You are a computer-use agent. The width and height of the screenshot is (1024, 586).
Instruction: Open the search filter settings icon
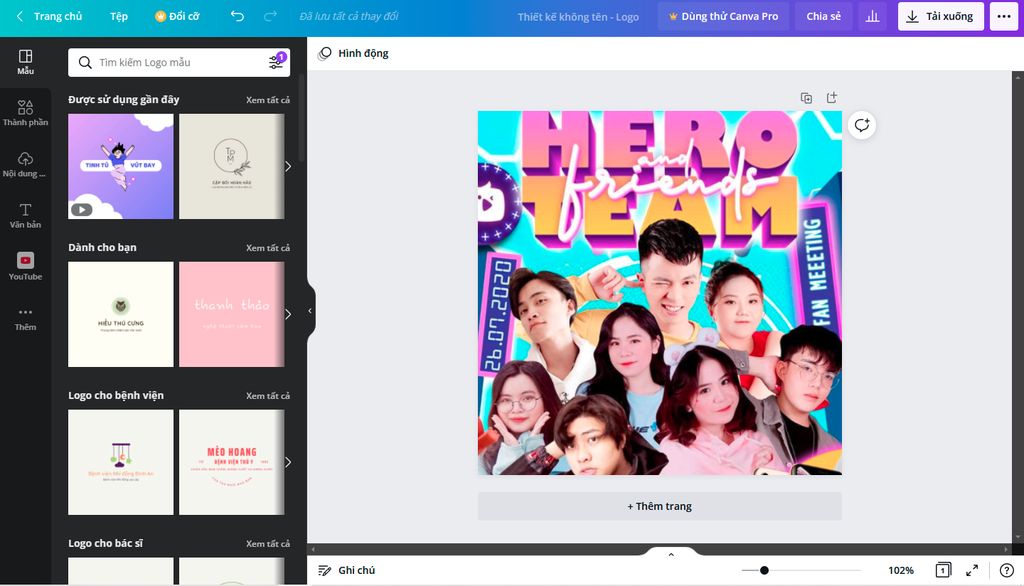click(276, 62)
